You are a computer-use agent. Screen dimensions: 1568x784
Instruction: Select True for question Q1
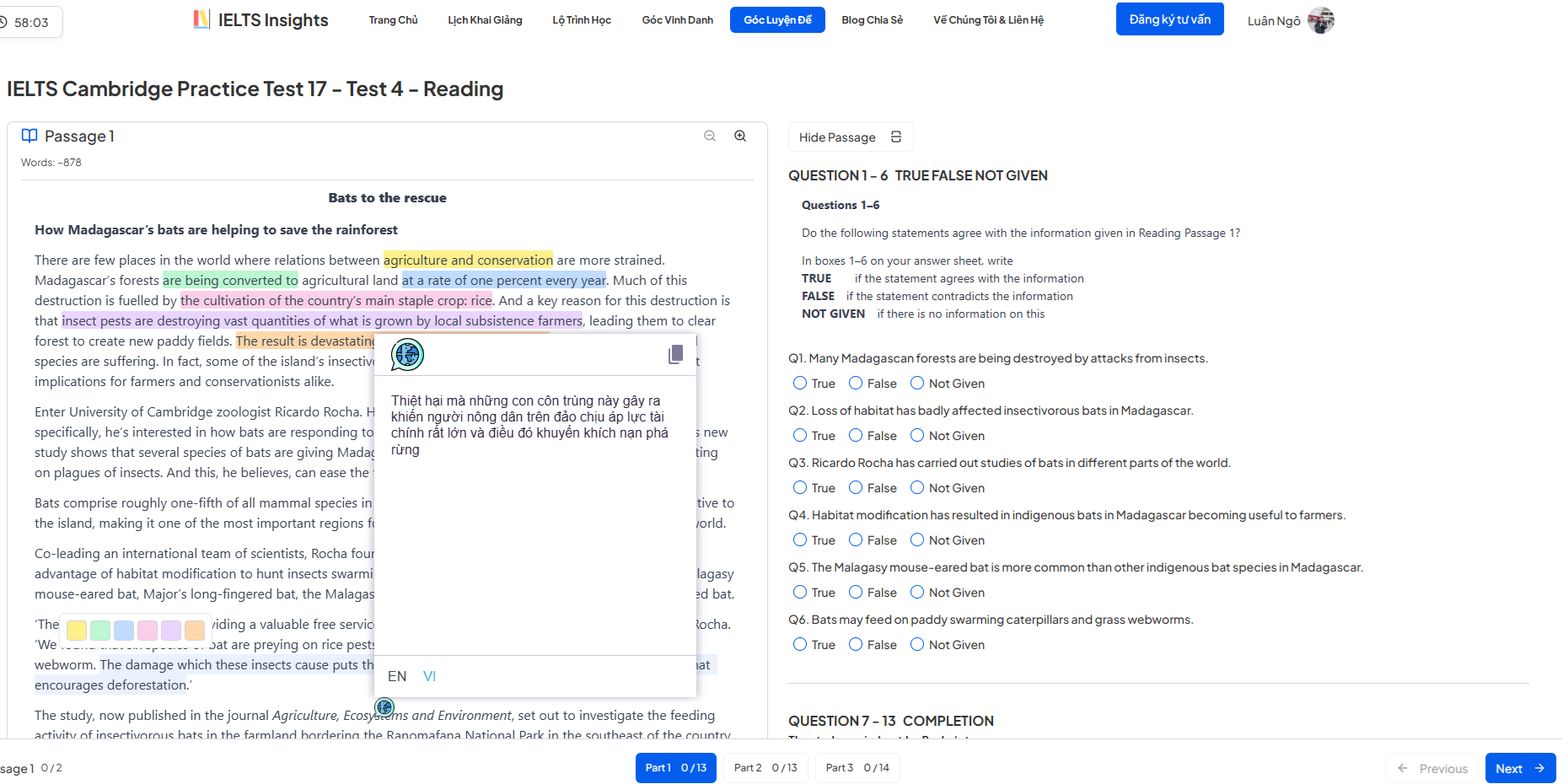(x=800, y=384)
